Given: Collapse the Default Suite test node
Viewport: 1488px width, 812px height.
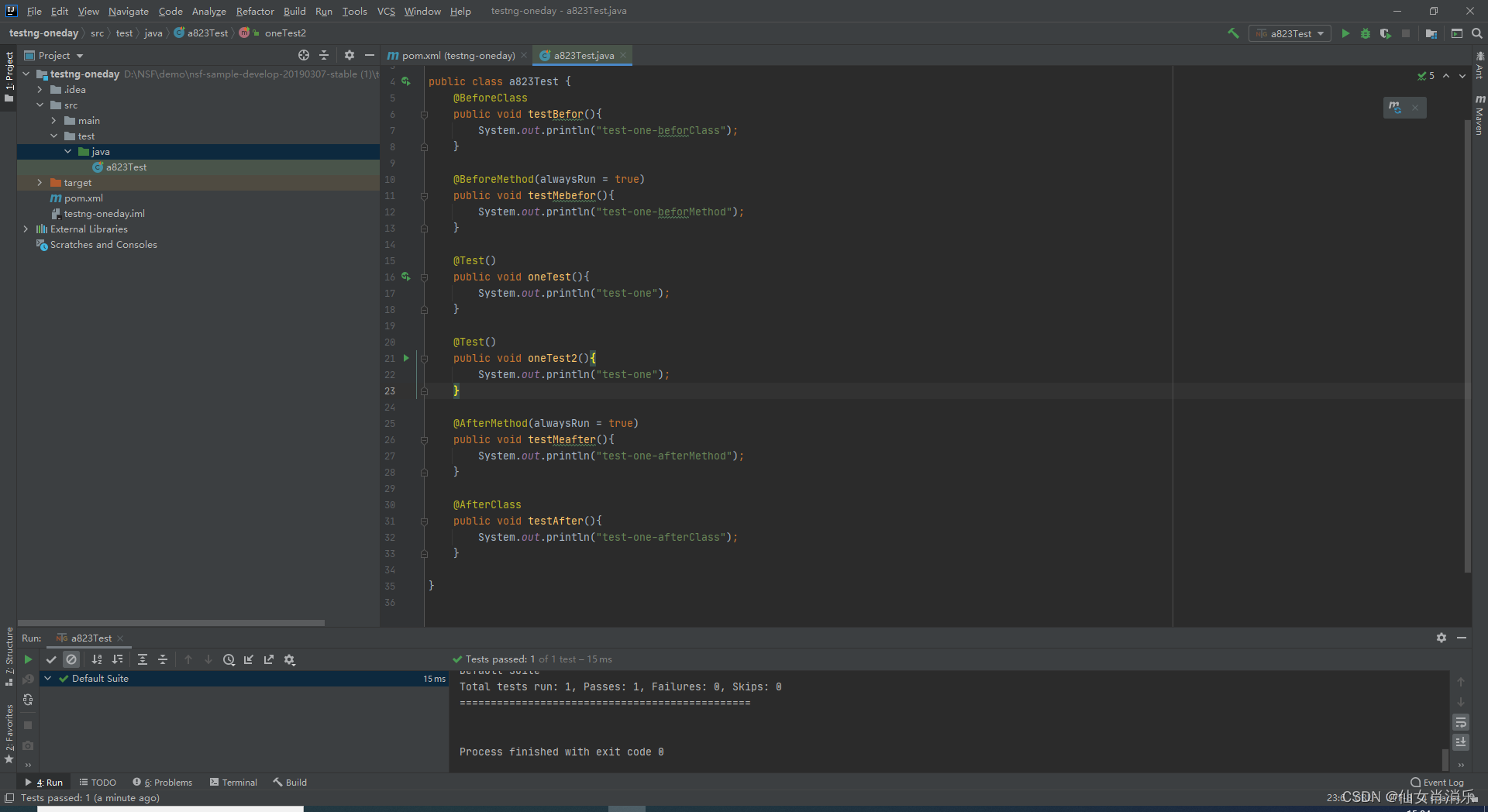Looking at the screenshot, I should click(48, 678).
